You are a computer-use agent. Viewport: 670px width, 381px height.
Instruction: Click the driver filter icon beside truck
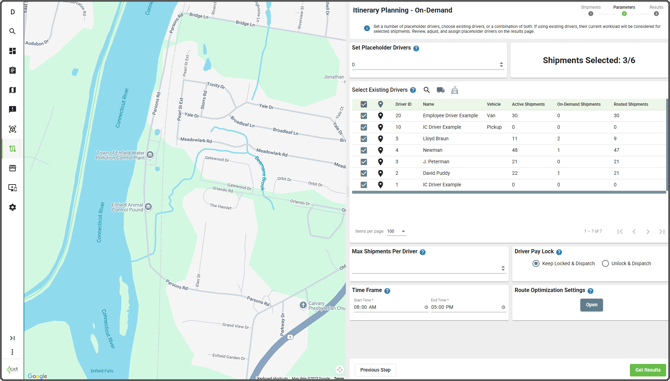tap(455, 90)
